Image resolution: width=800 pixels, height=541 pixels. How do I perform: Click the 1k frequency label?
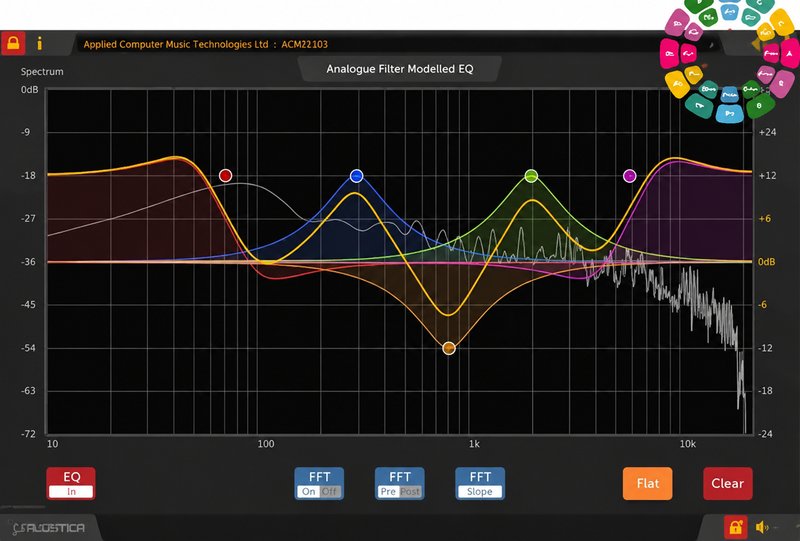(474, 444)
